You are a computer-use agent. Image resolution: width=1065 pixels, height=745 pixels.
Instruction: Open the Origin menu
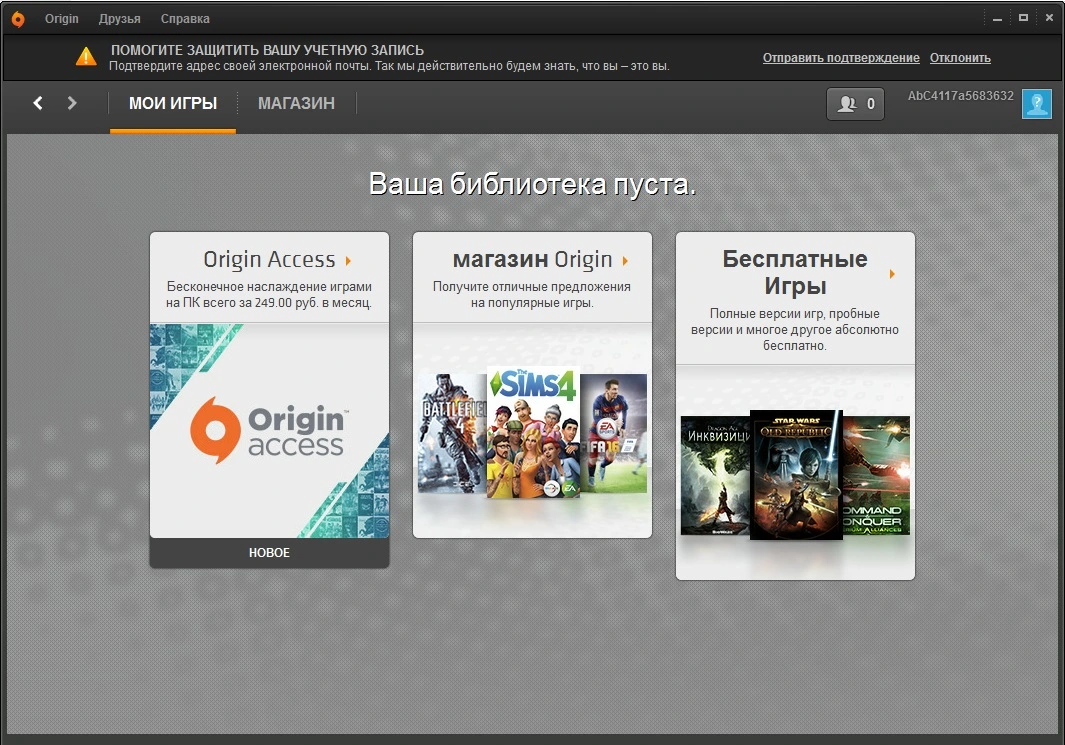coord(62,19)
